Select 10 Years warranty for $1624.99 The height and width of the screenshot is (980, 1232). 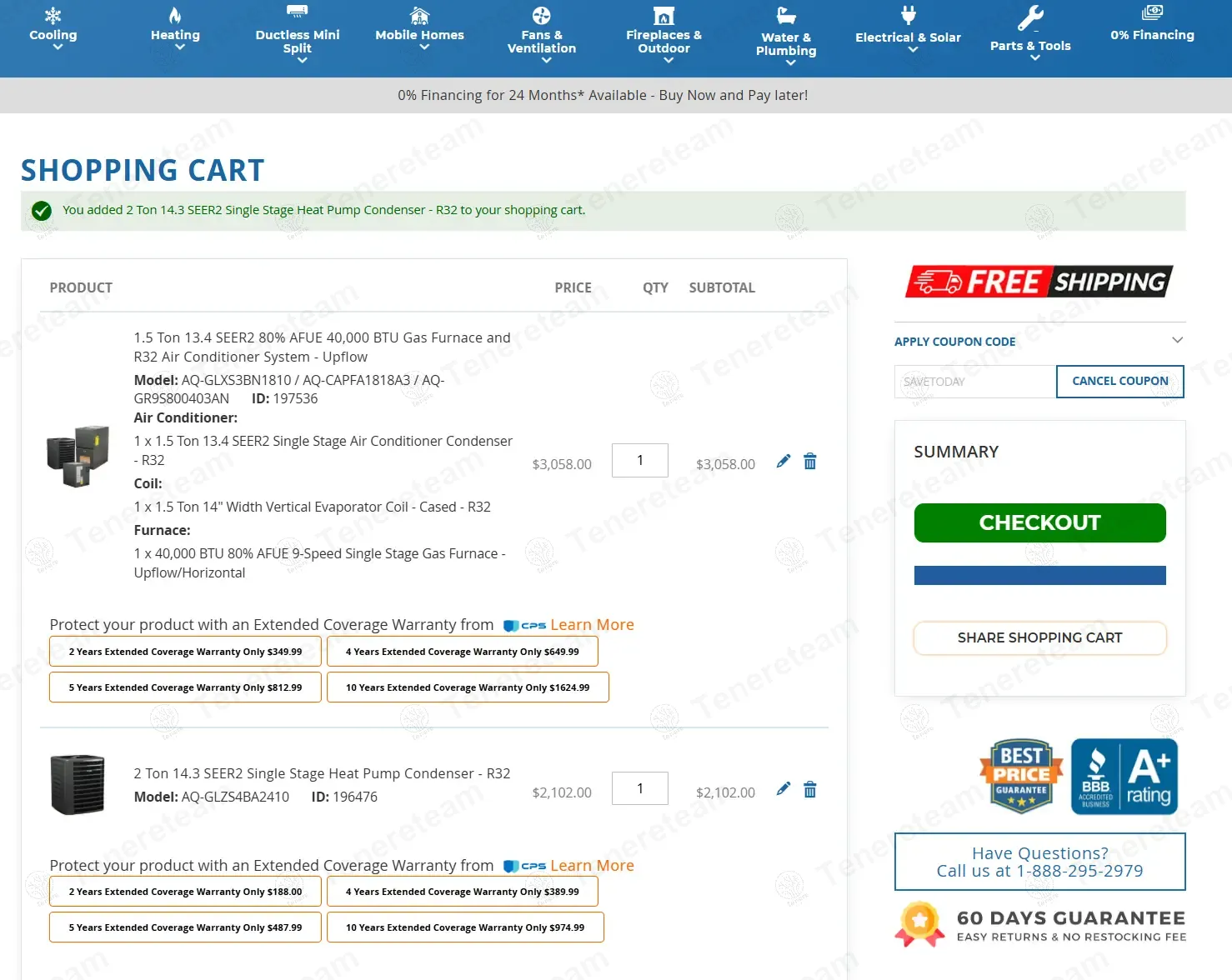pos(468,687)
